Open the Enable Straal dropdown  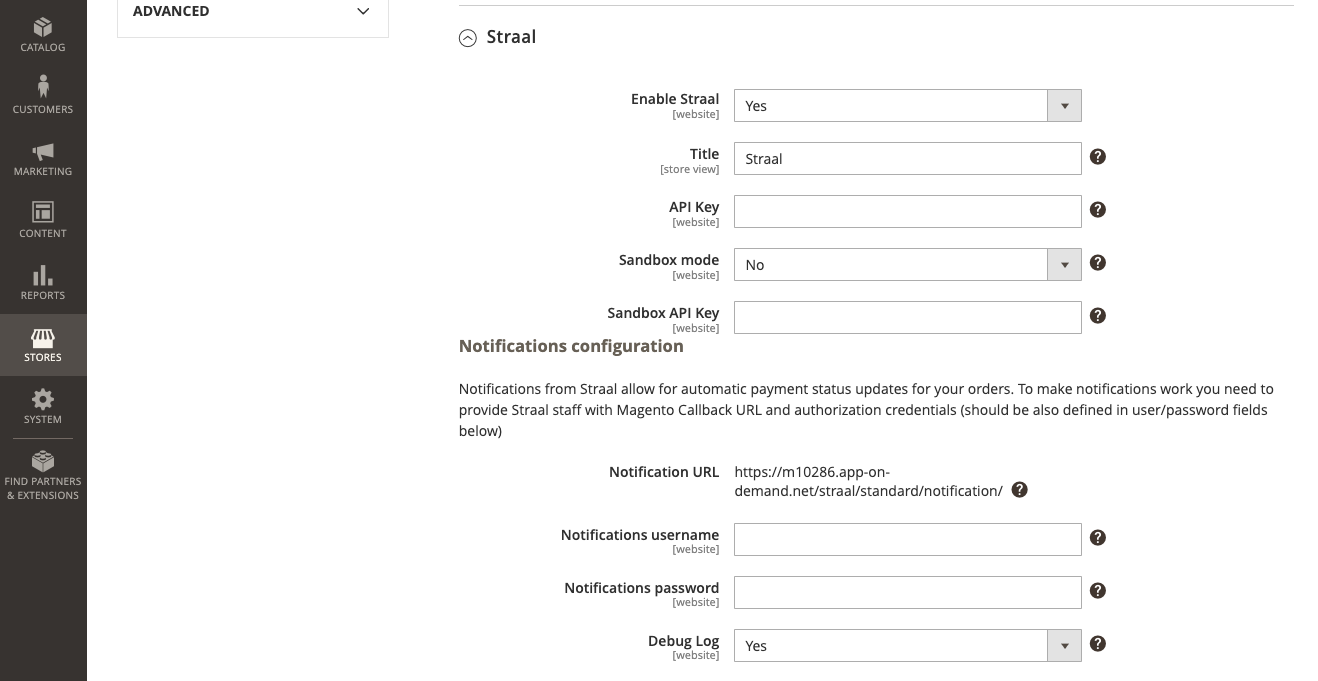[x=907, y=106]
